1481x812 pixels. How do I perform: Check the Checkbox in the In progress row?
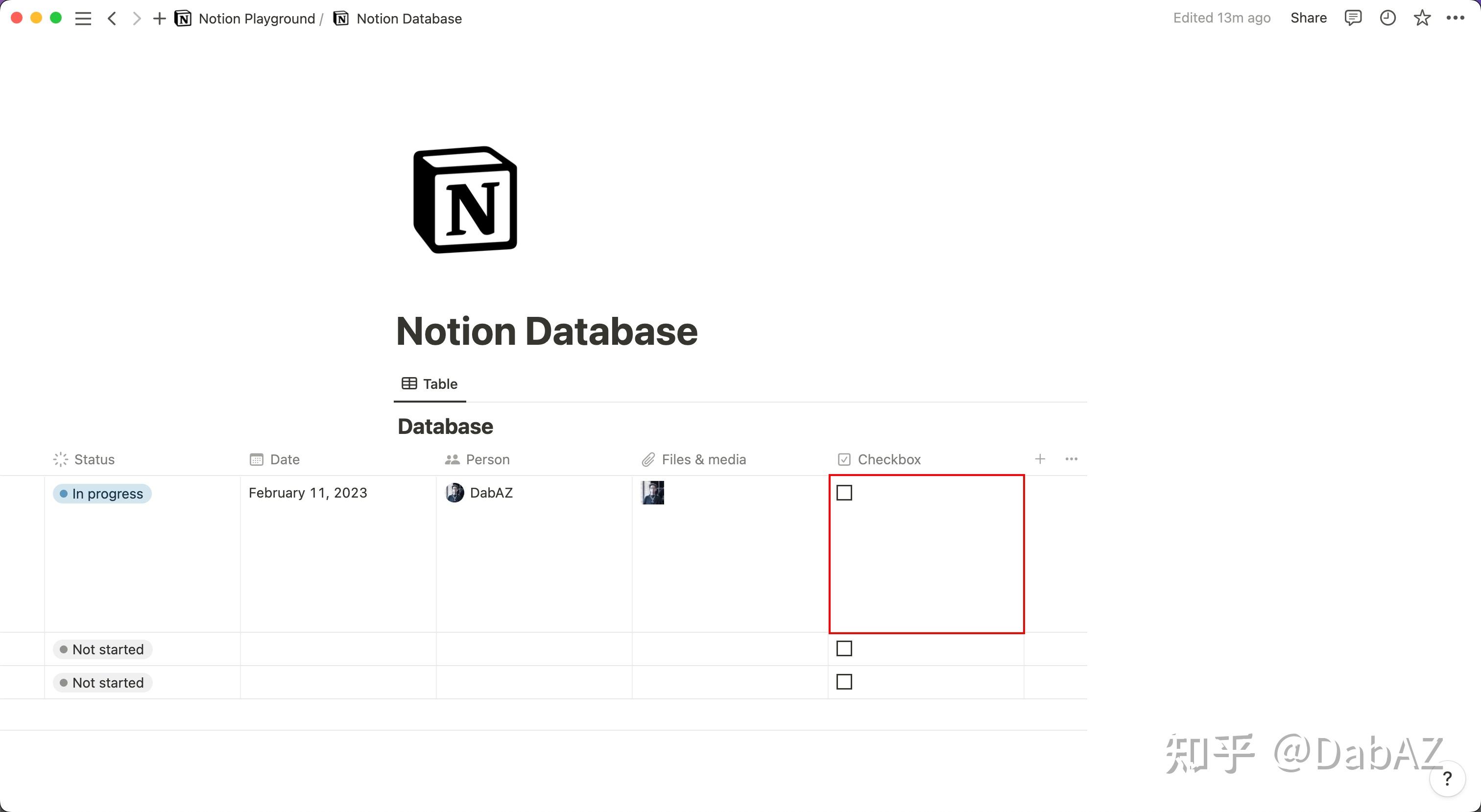click(844, 492)
